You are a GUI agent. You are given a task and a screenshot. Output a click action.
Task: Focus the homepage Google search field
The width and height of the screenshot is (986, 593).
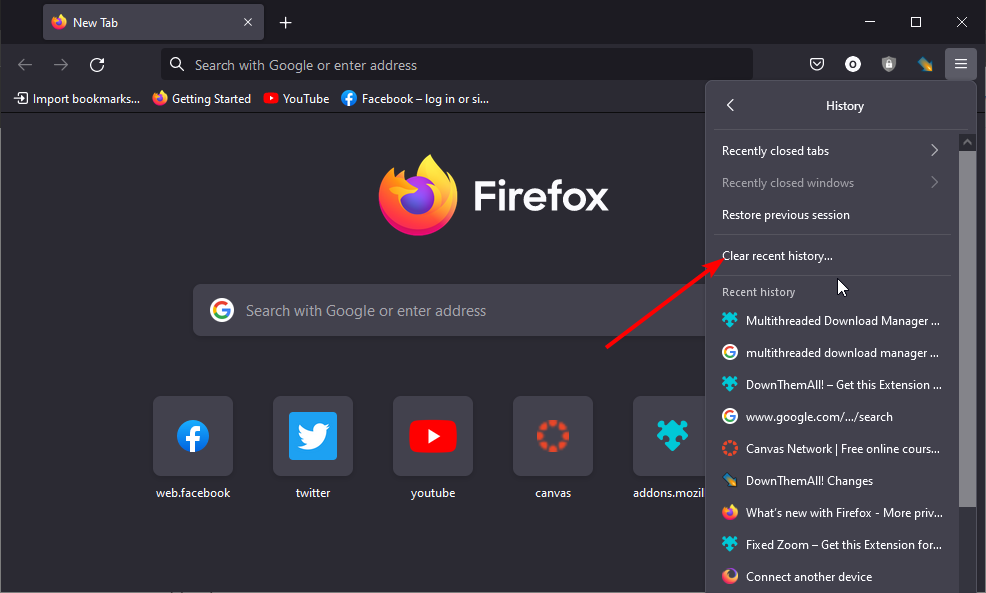click(450, 310)
